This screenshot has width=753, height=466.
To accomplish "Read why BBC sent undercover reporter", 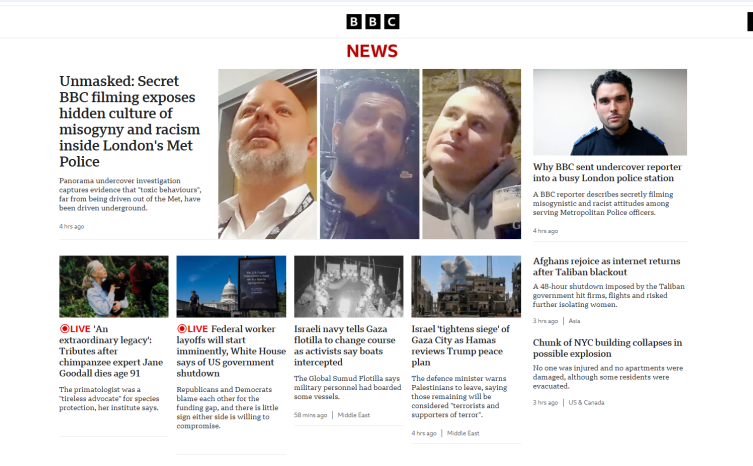I will [607, 172].
